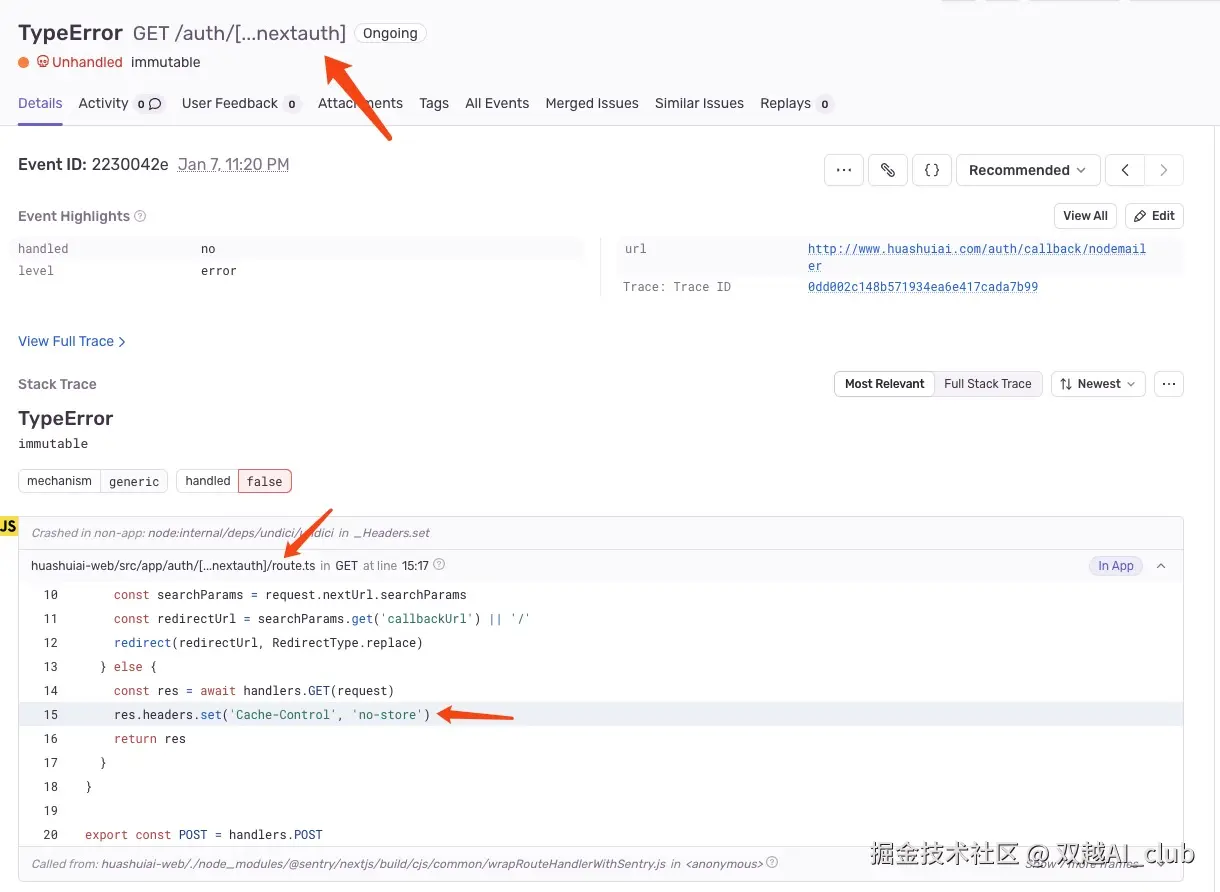Screen dimensions: 1220x892
Task: Open the Recommended events dropdown
Action: (1028, 170)
